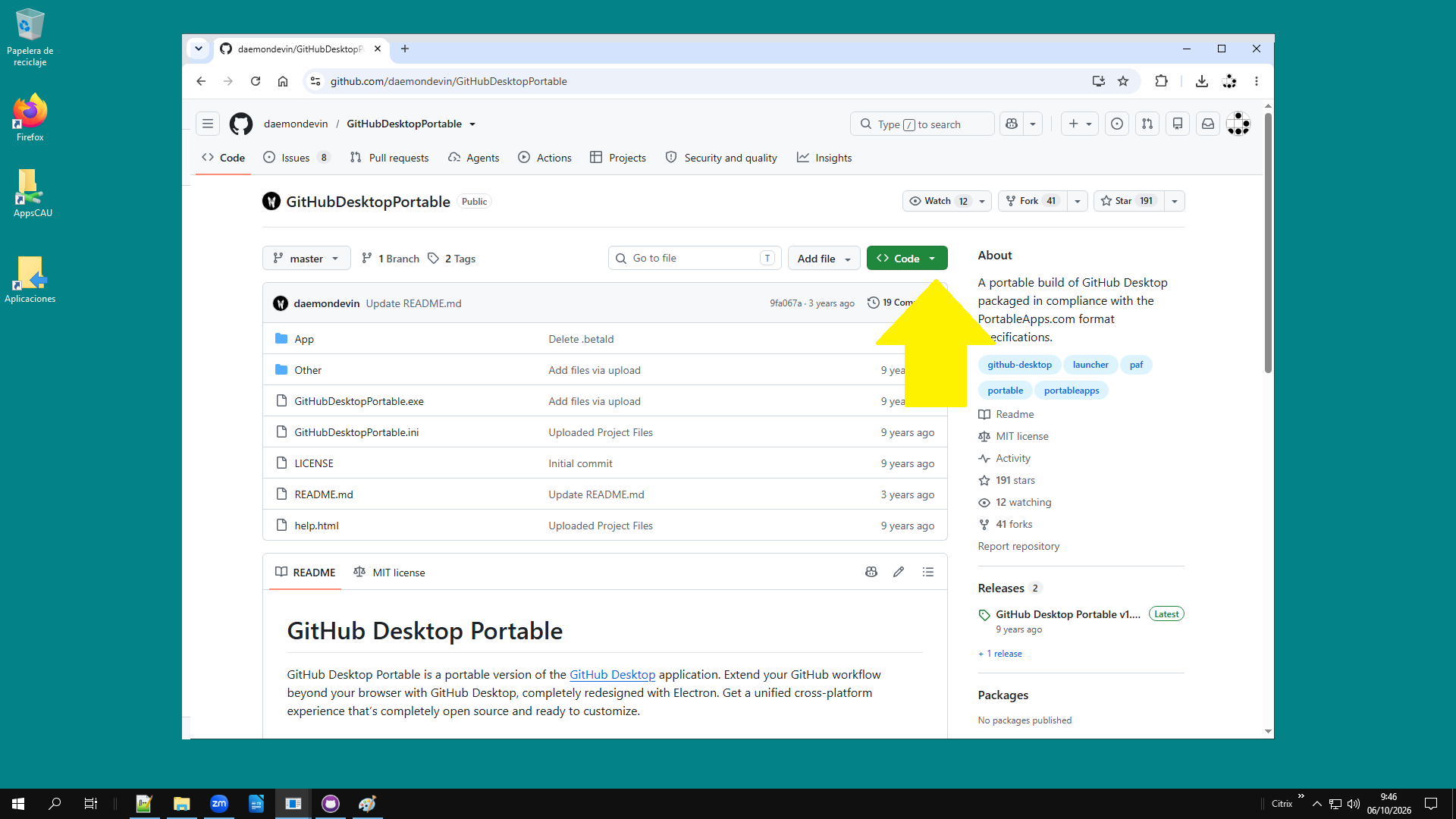Open the GitHub Desktop link in README
Screen dimensions: 1456x819
click(612, 674)
